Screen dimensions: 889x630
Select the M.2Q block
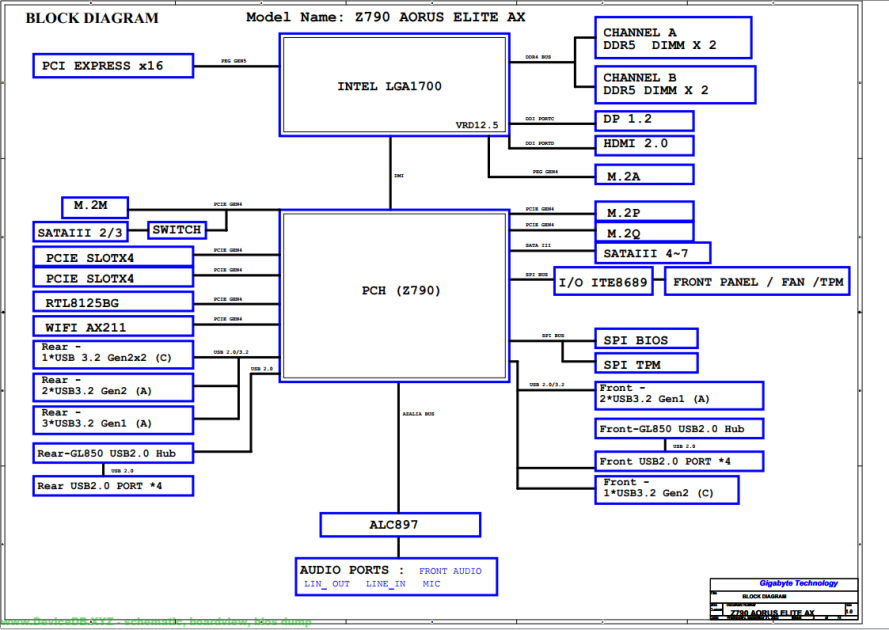point(644,232)
